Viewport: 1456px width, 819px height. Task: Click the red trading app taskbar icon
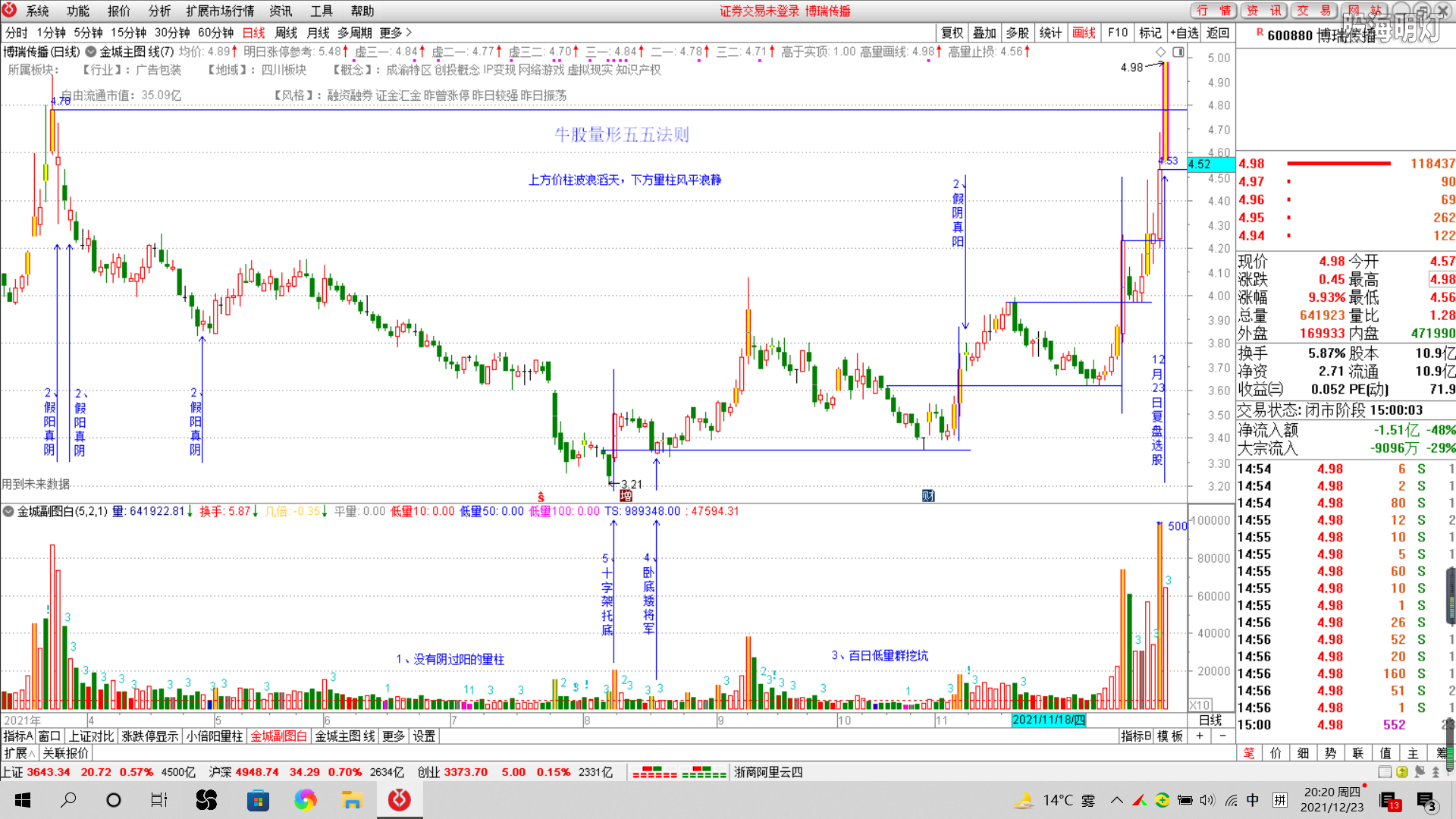400,800
